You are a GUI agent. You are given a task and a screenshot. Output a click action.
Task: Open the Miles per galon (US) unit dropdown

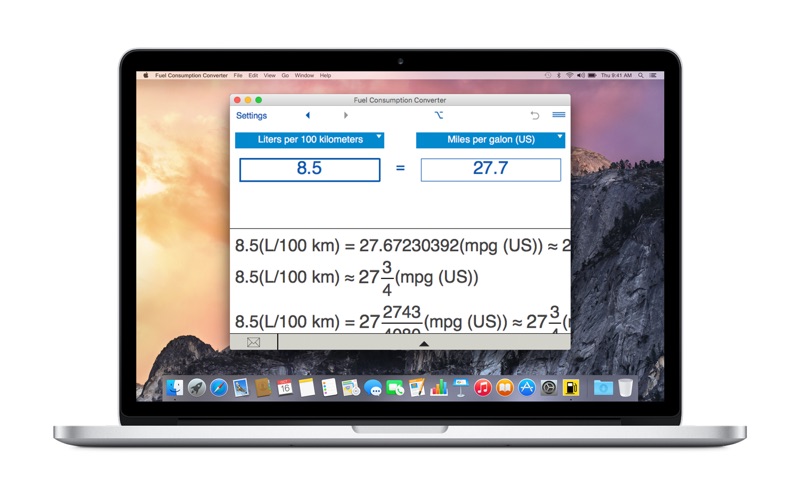pyautogui.click(x=491, y=140)
